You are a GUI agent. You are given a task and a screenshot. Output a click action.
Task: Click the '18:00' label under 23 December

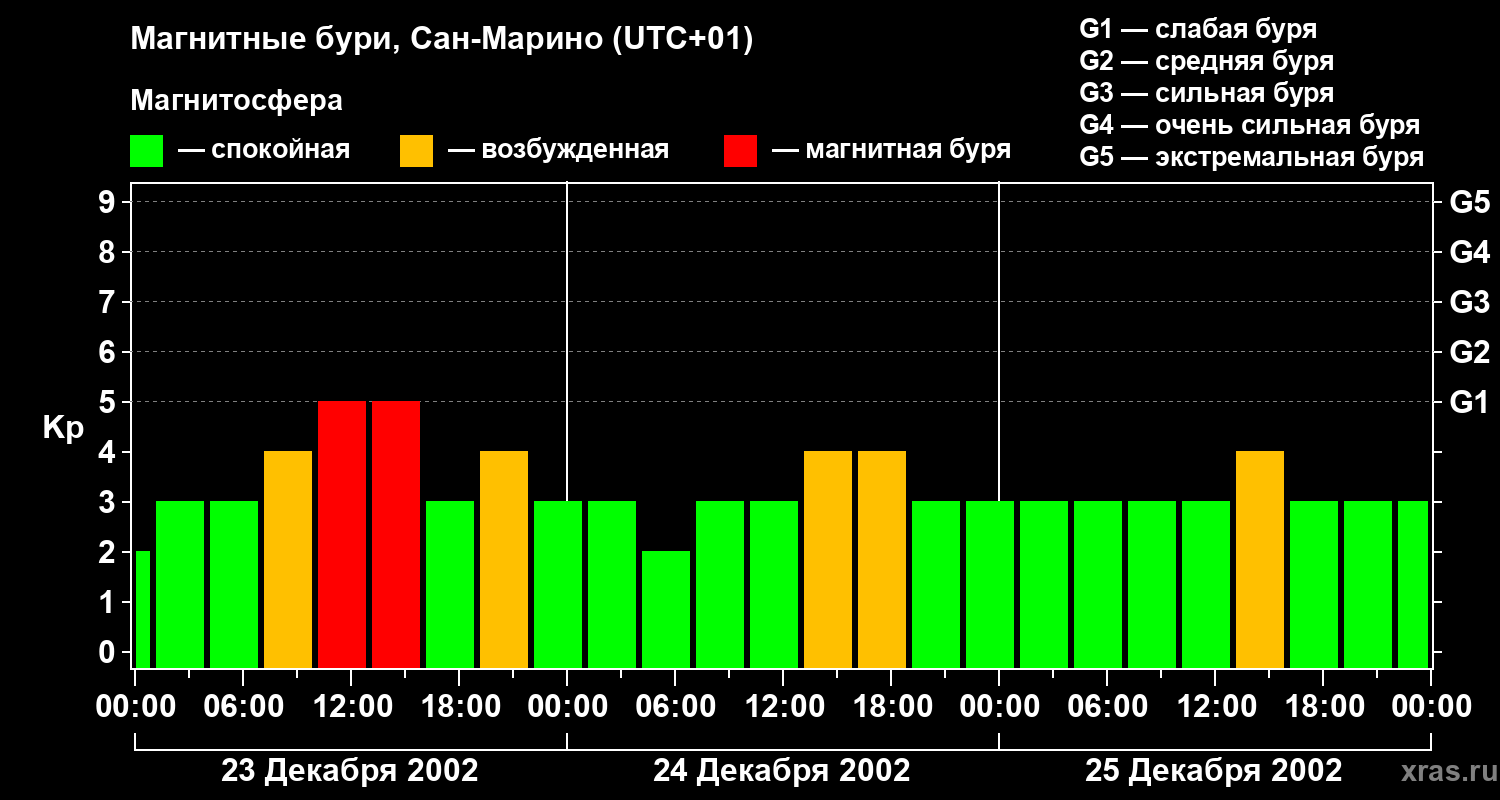point(459,707)
